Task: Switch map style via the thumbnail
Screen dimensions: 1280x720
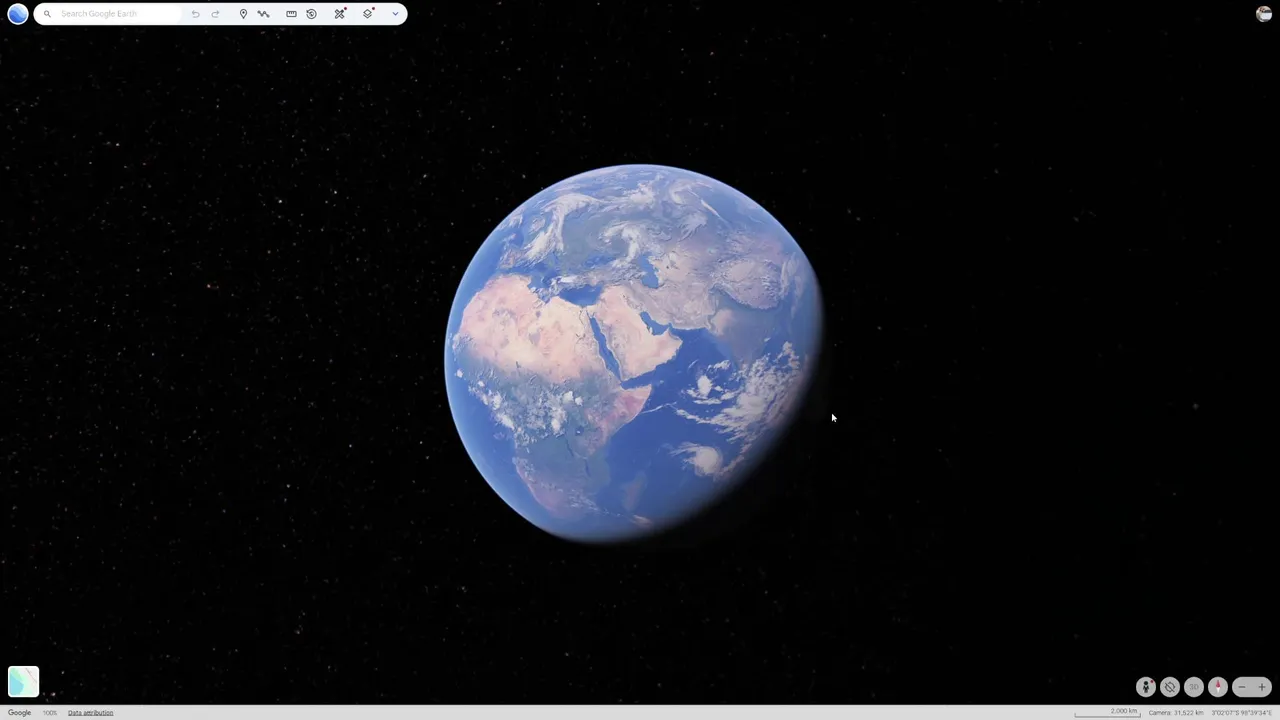Action: (x=24, y=681)
